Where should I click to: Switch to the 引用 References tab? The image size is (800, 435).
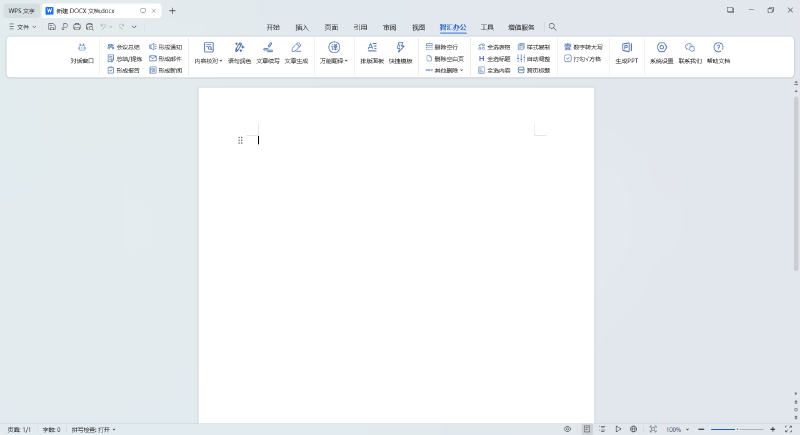coord(360,27)
